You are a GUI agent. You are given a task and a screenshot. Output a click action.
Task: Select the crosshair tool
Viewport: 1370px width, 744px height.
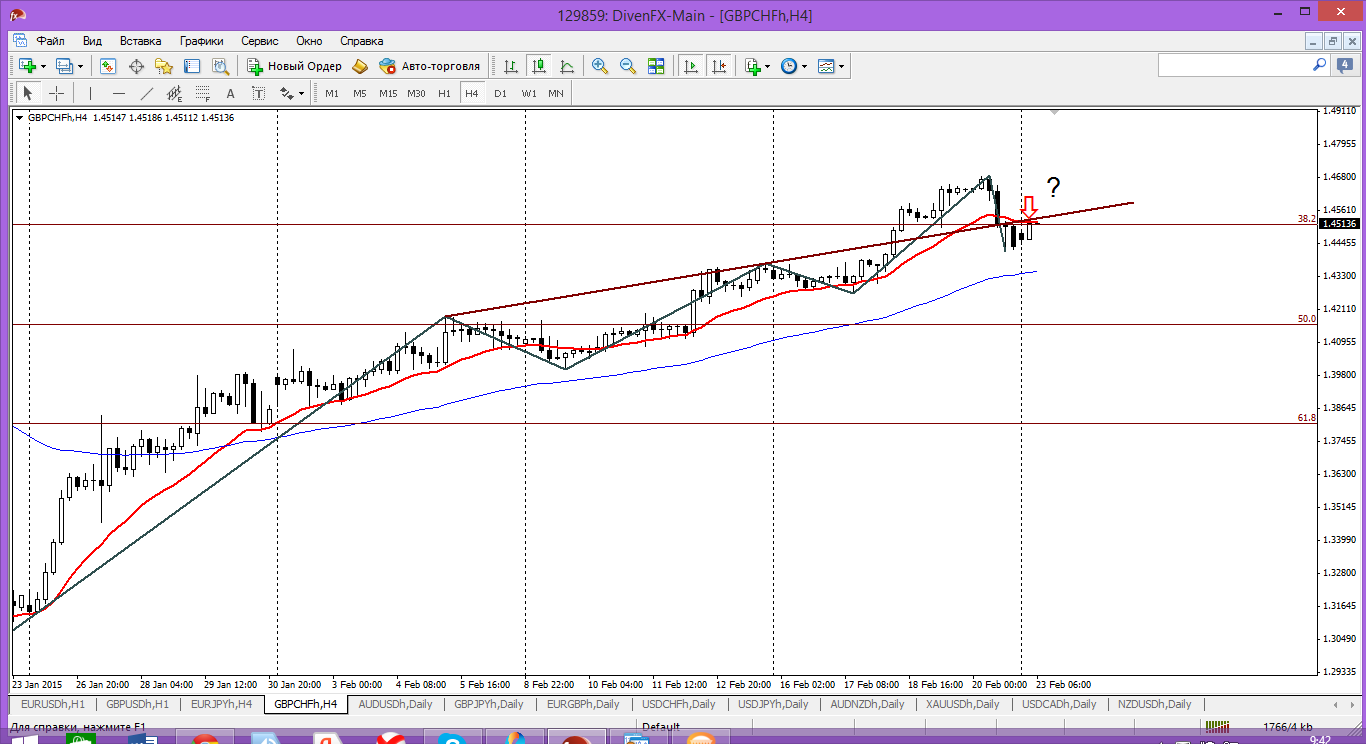coord(57,93)
